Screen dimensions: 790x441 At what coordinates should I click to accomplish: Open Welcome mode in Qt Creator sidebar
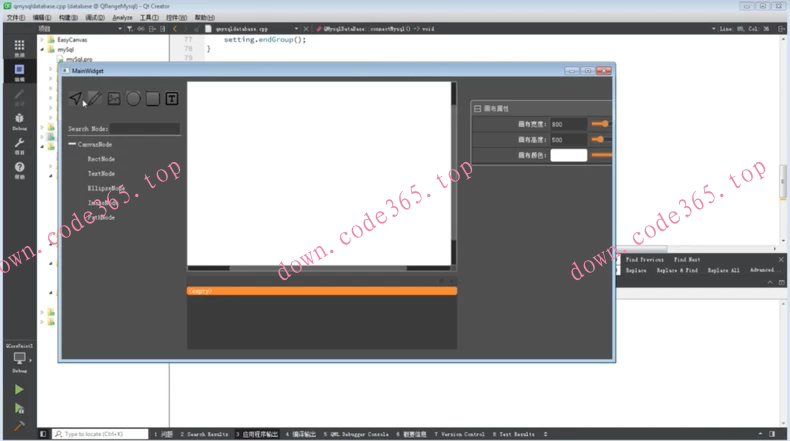pos(19,47)
